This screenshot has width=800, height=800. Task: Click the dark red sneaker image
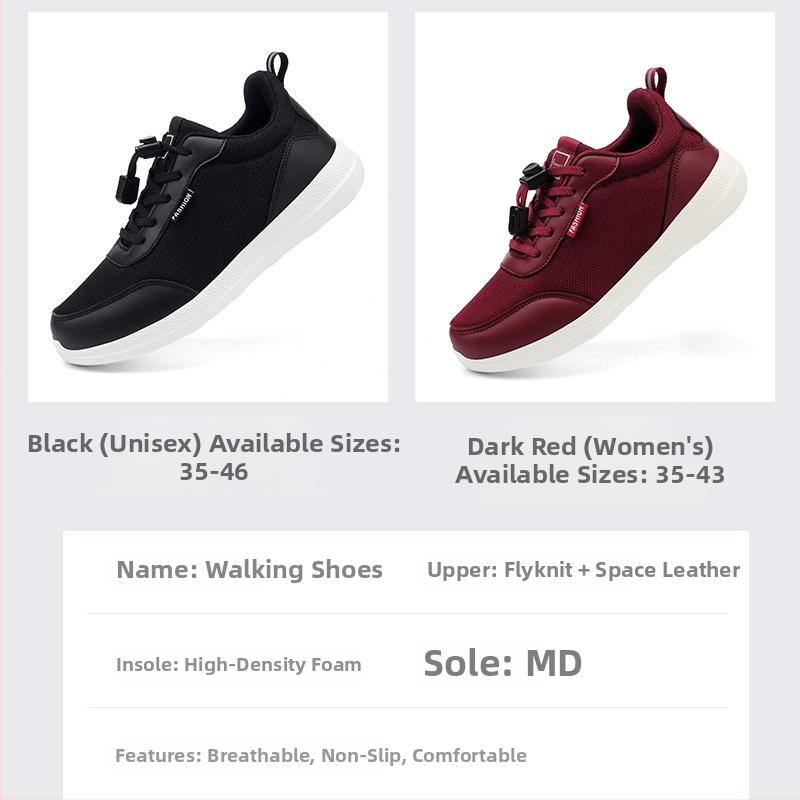[x=595, y=207]
